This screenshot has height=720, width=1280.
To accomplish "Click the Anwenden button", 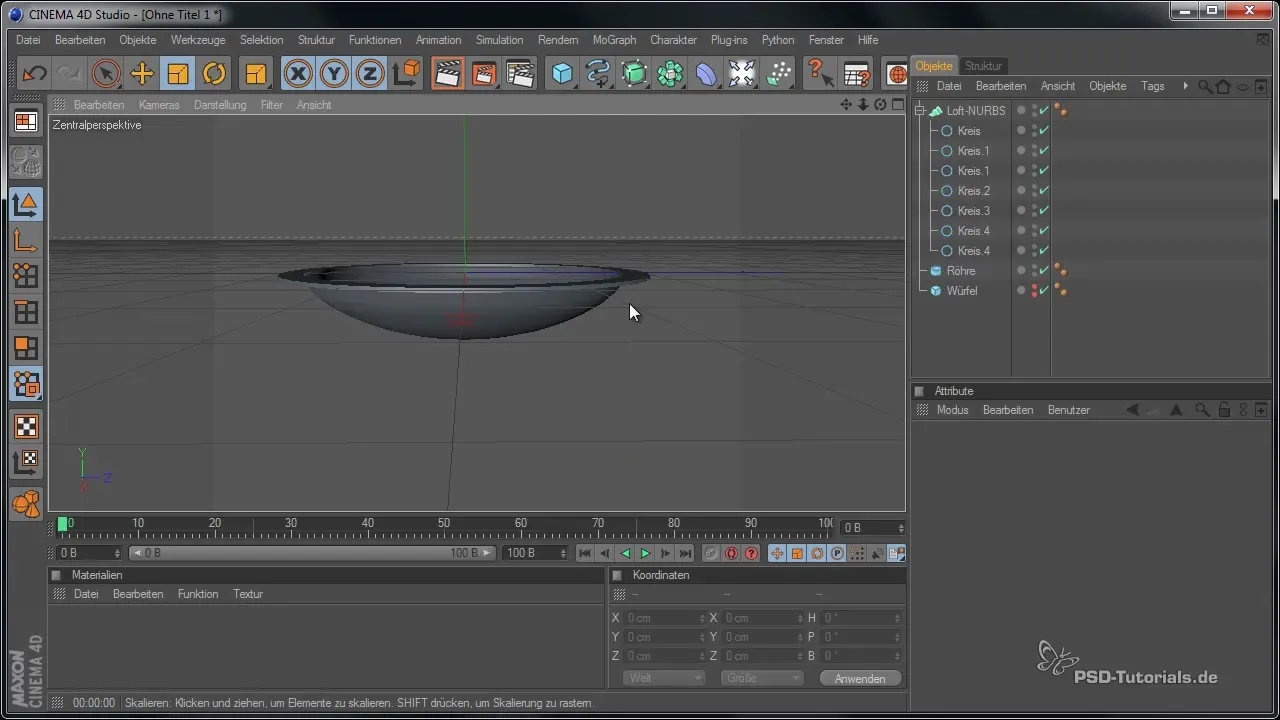I will pos(860,678).
